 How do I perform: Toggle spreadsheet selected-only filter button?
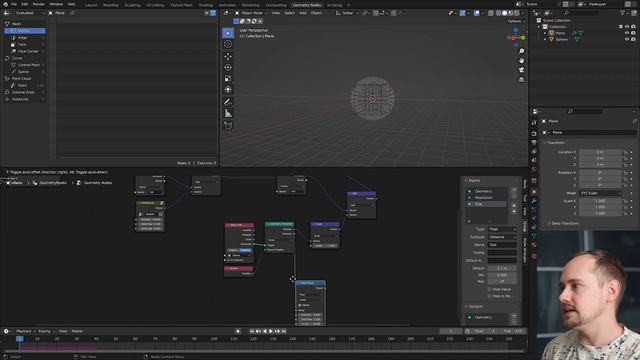[x=207, y=13]
